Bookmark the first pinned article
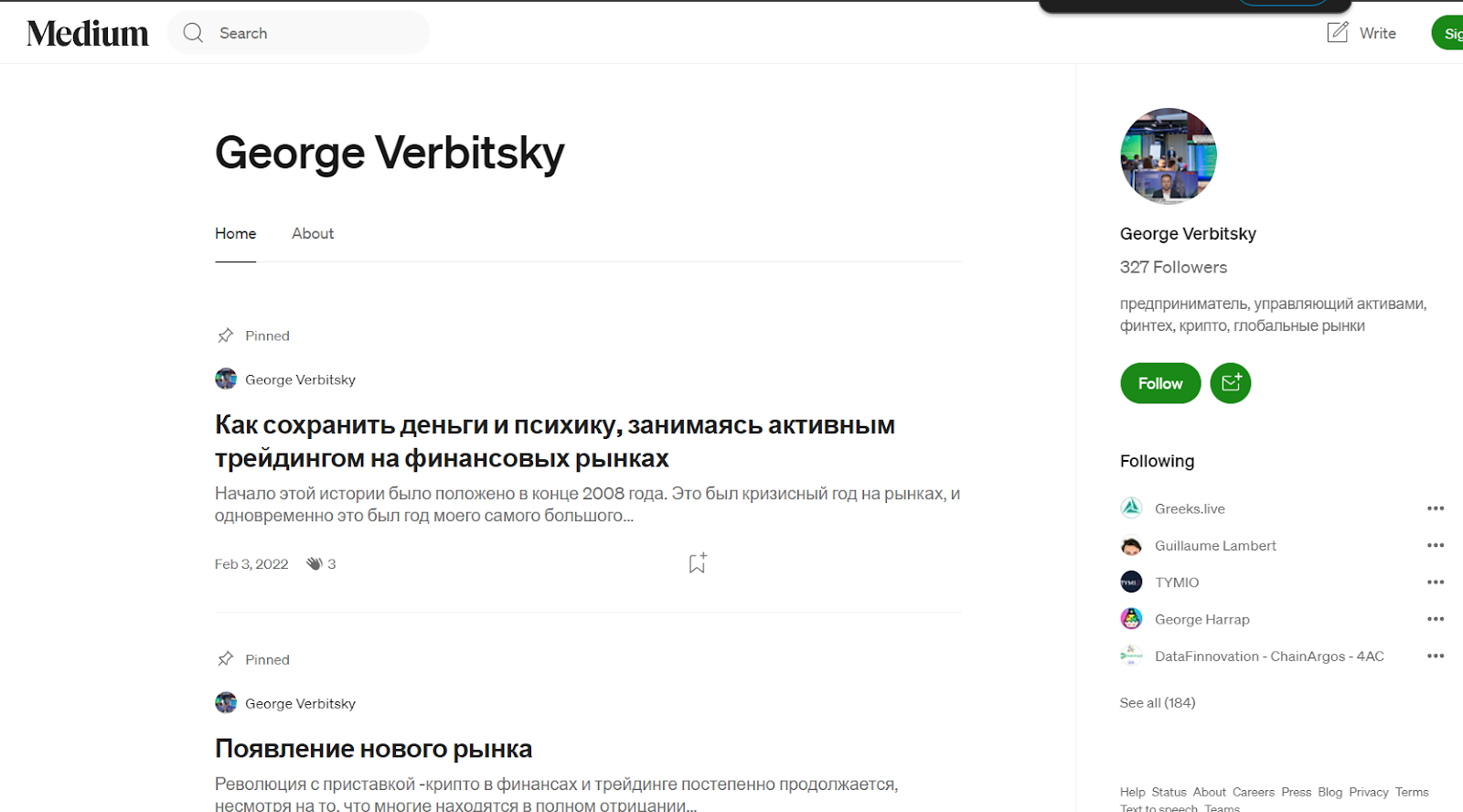This screenshot has height=812, width=1463. pyautogui.click(x=697, y=563)
